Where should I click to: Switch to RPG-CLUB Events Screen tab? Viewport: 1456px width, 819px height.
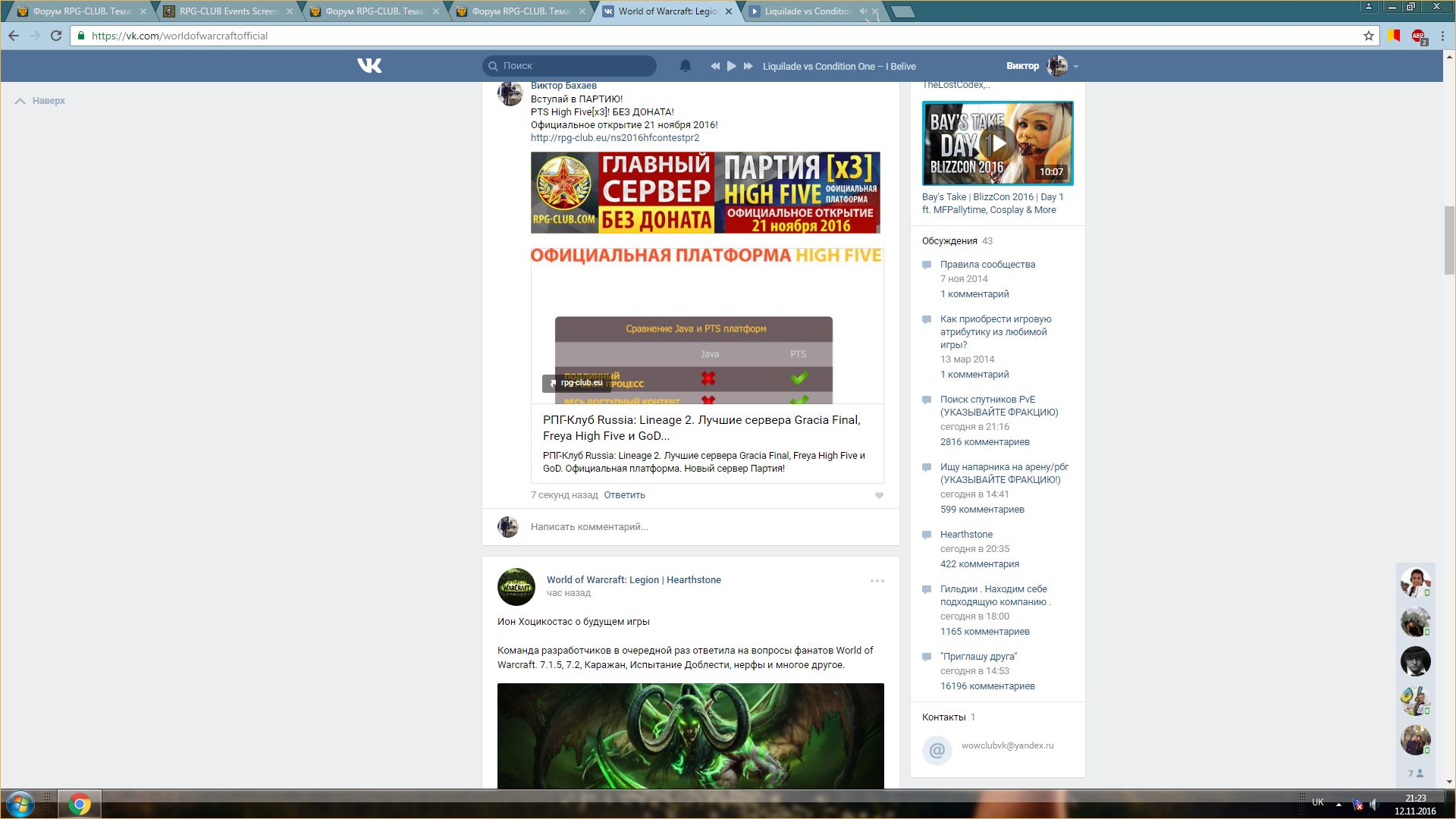tap(227, 11)
